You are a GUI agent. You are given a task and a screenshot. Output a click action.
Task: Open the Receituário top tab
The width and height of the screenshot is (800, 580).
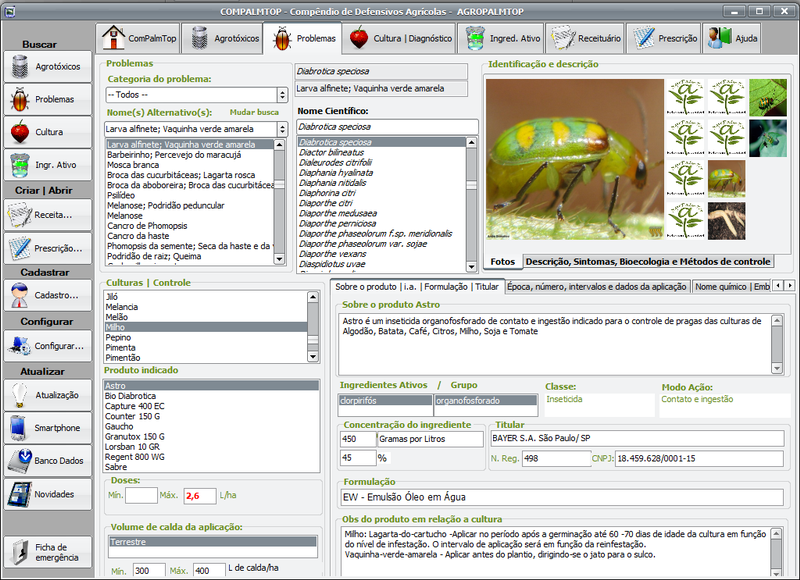point(585,38)
